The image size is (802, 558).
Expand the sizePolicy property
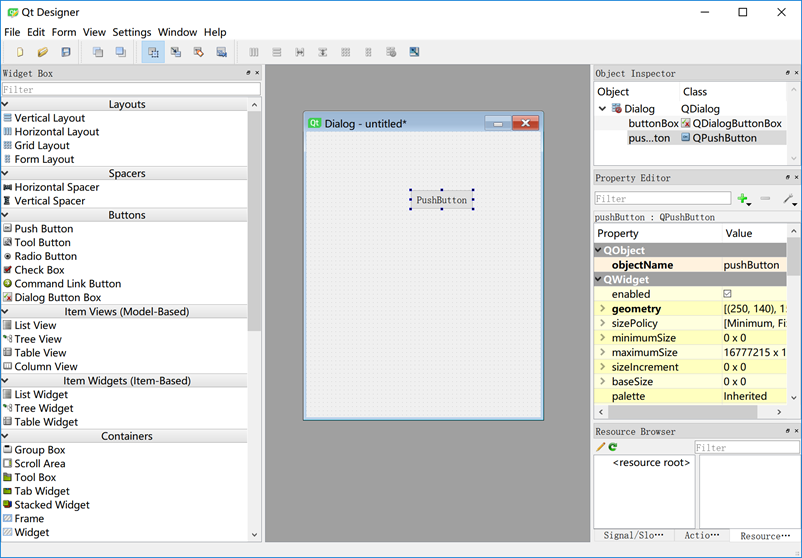pyautogui.click(x=603, y=323)
